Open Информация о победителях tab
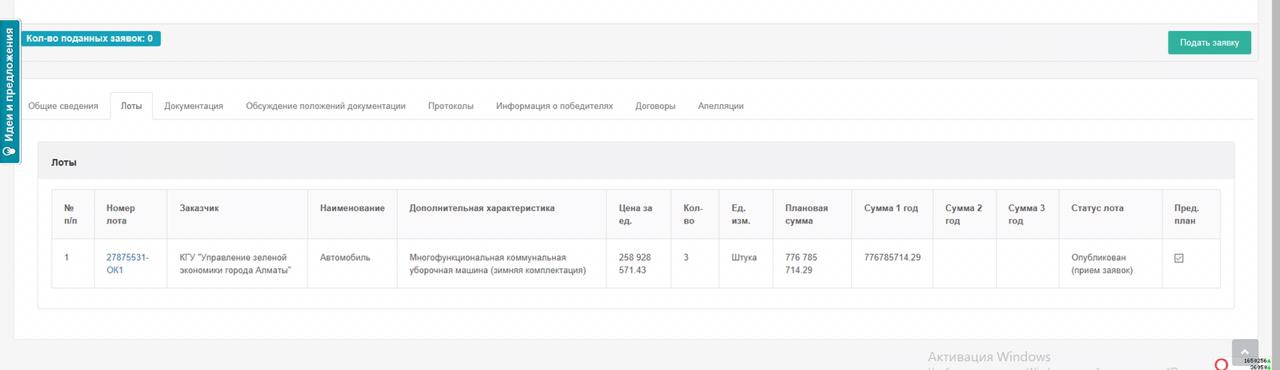Image resolution: width=1280 pixels, height=370 pixels. click(x=554, y=106)
